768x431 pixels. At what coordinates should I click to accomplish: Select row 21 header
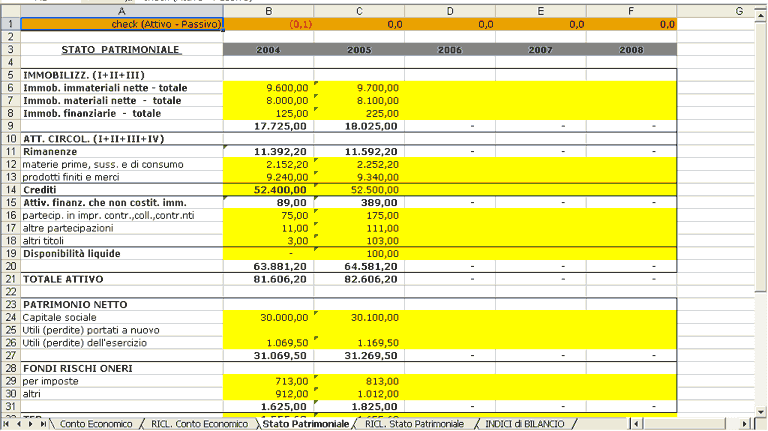pyautogui.click(x=10, y=279)
